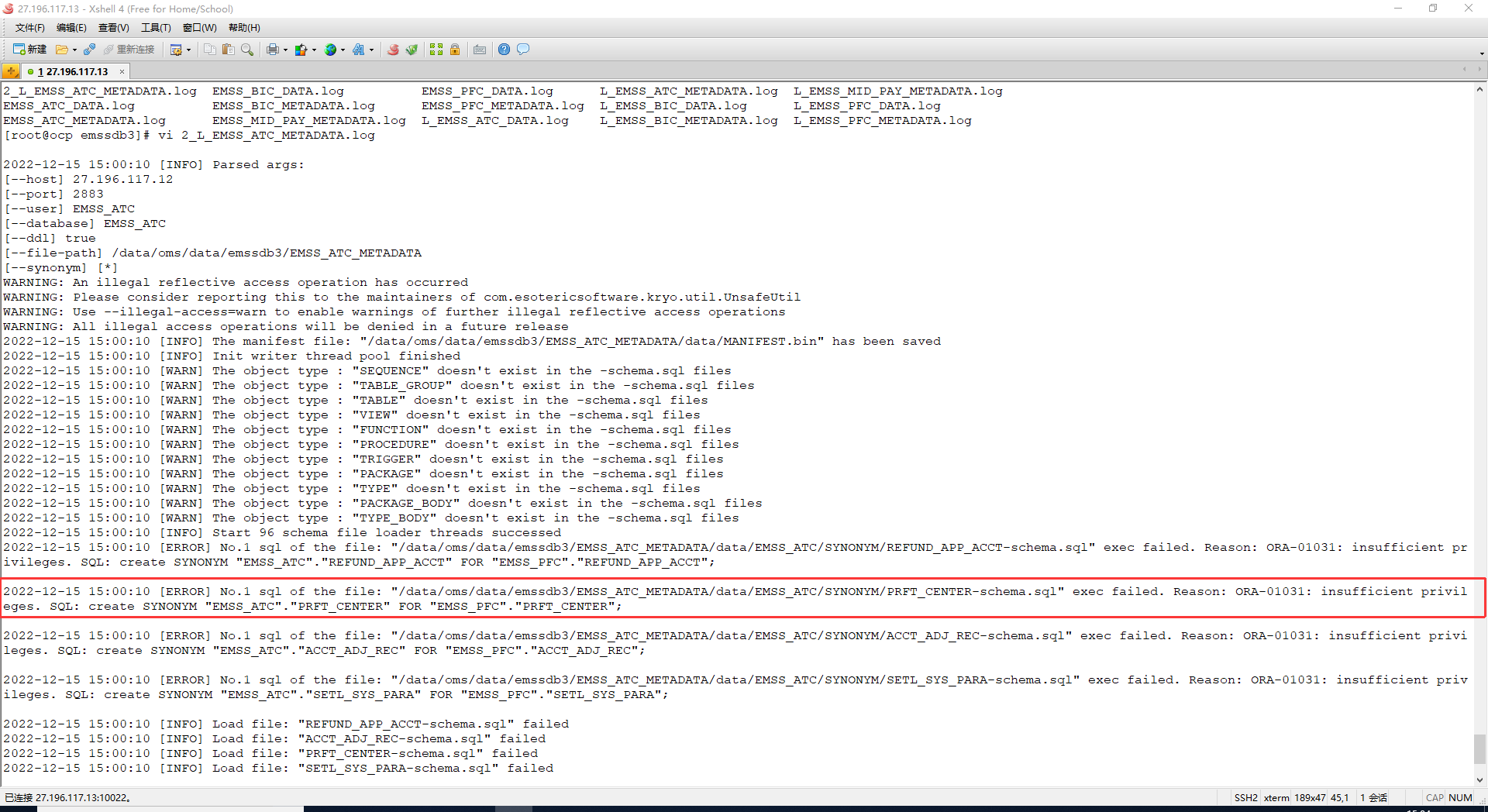This screenshot has height=812, width=1488.
Task: Expand the Encoding globe dropdown arrow
Action: point(343,50)
